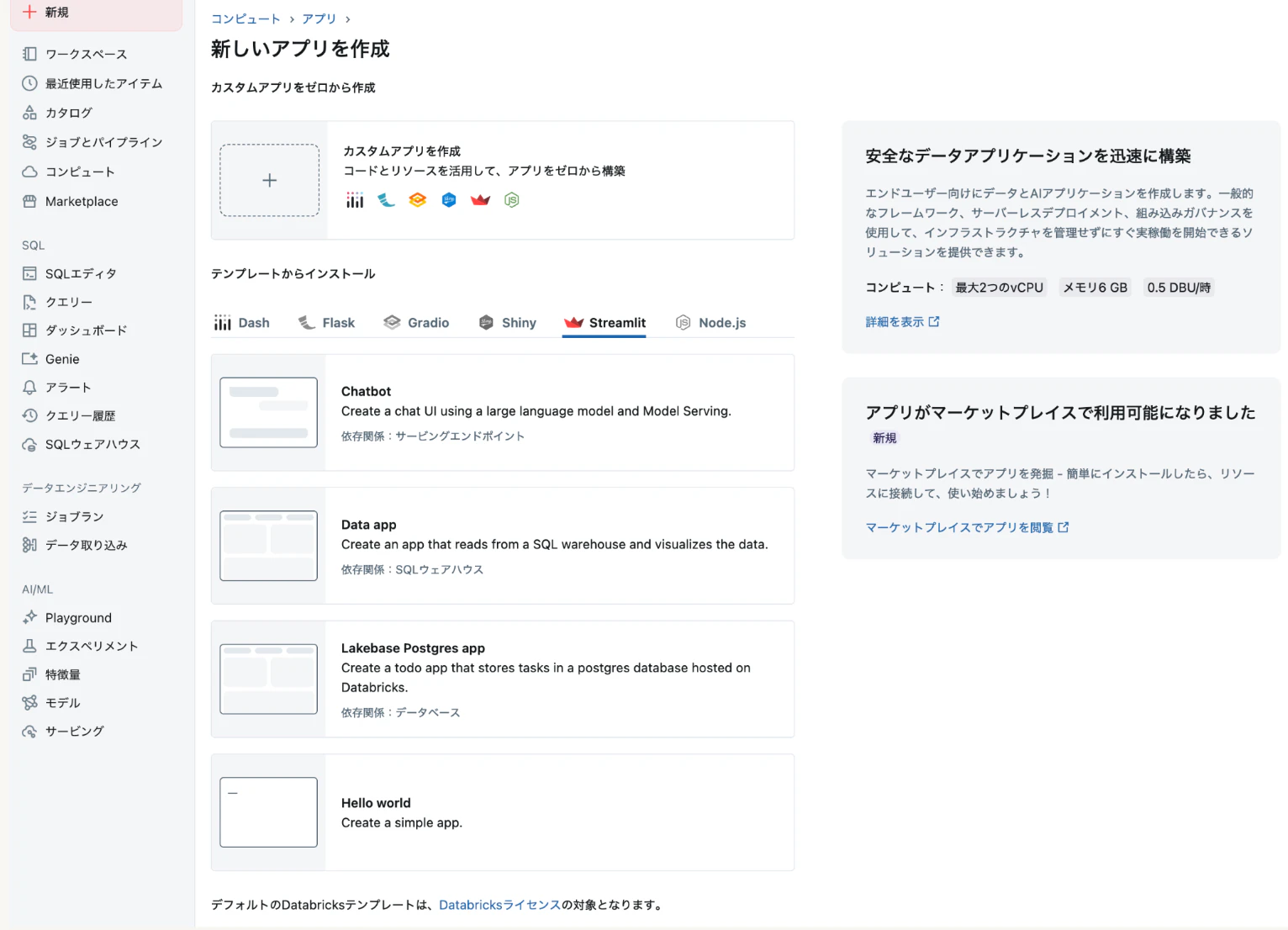Click 最大2つのvCPU compute badge
The image size is (1288, 930).
pyautogui.click(x=999, y=288)
